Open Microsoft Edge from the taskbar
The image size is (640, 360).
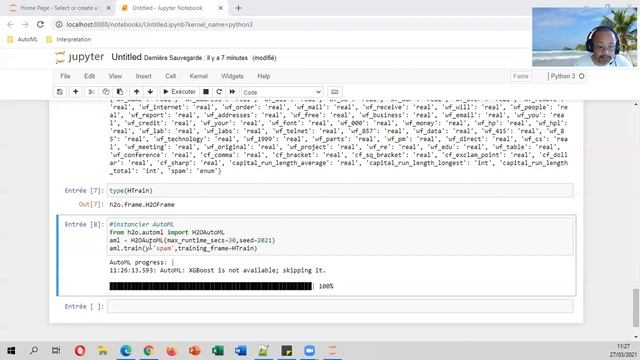126,350
